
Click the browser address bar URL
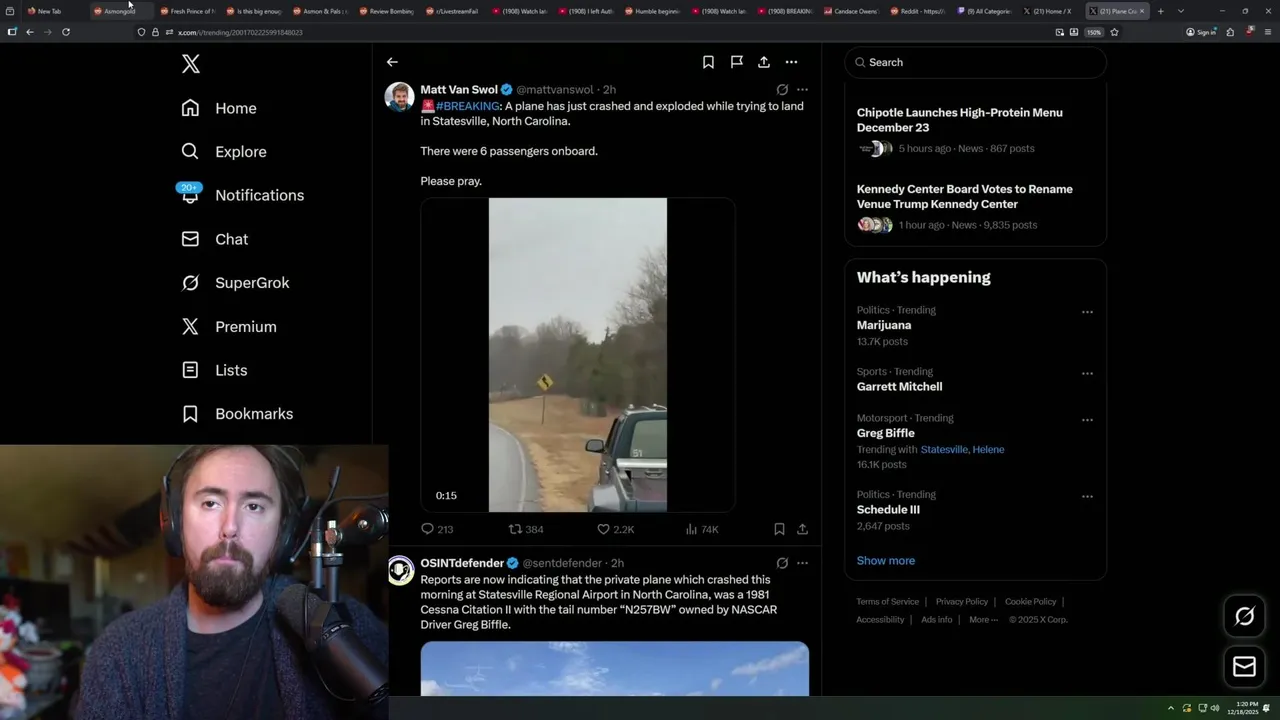[240, 32]
